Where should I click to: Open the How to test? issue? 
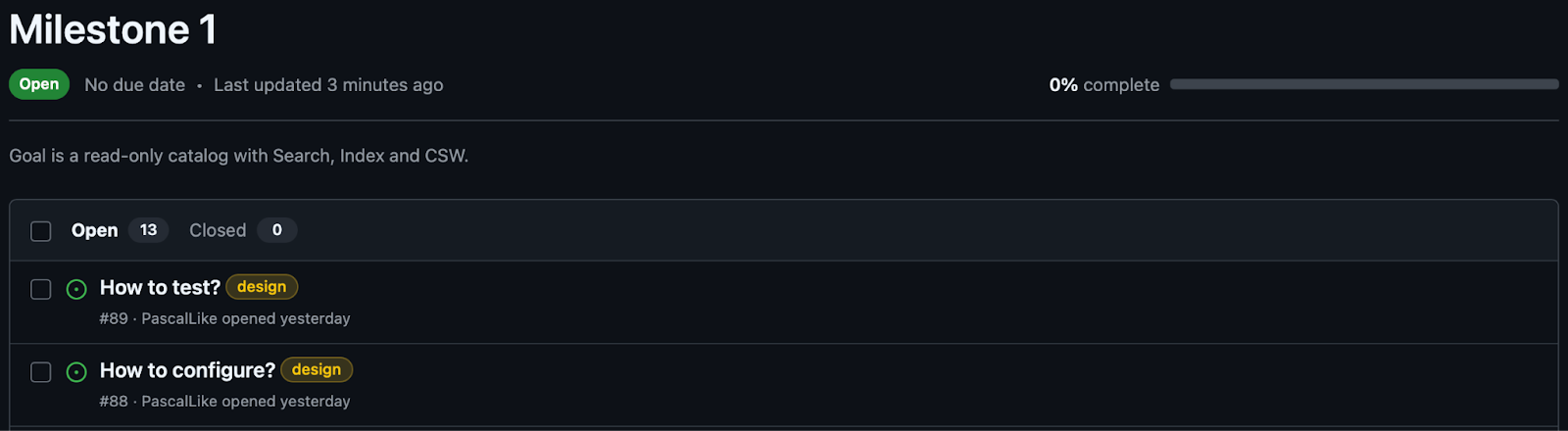tap(160, 287)
